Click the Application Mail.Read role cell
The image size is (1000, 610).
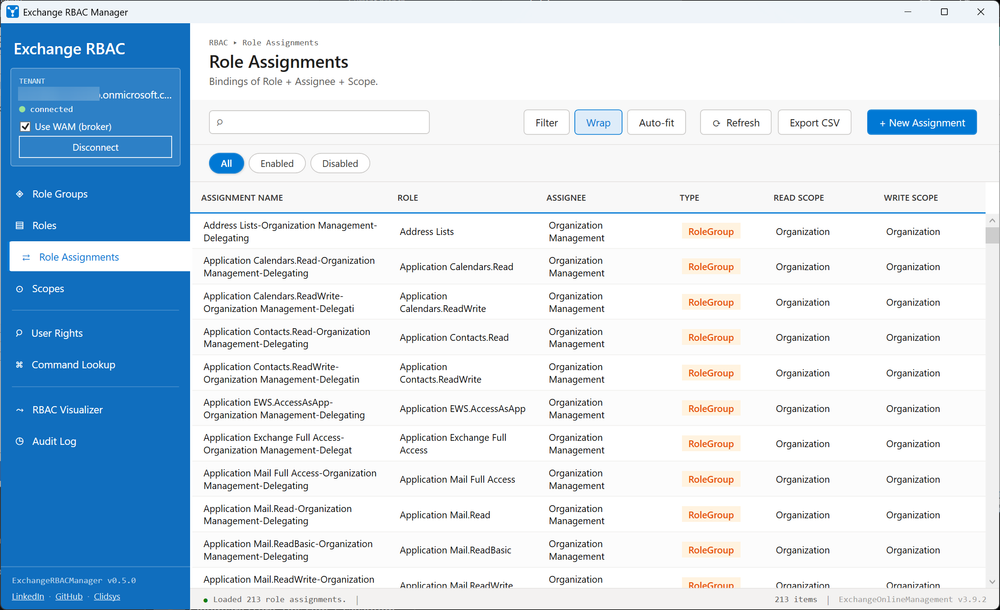(445, 515)
